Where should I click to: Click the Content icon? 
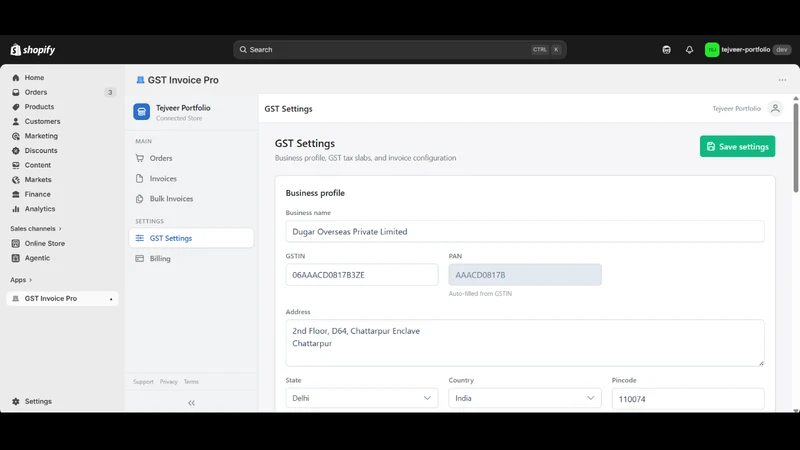(16, 165)
